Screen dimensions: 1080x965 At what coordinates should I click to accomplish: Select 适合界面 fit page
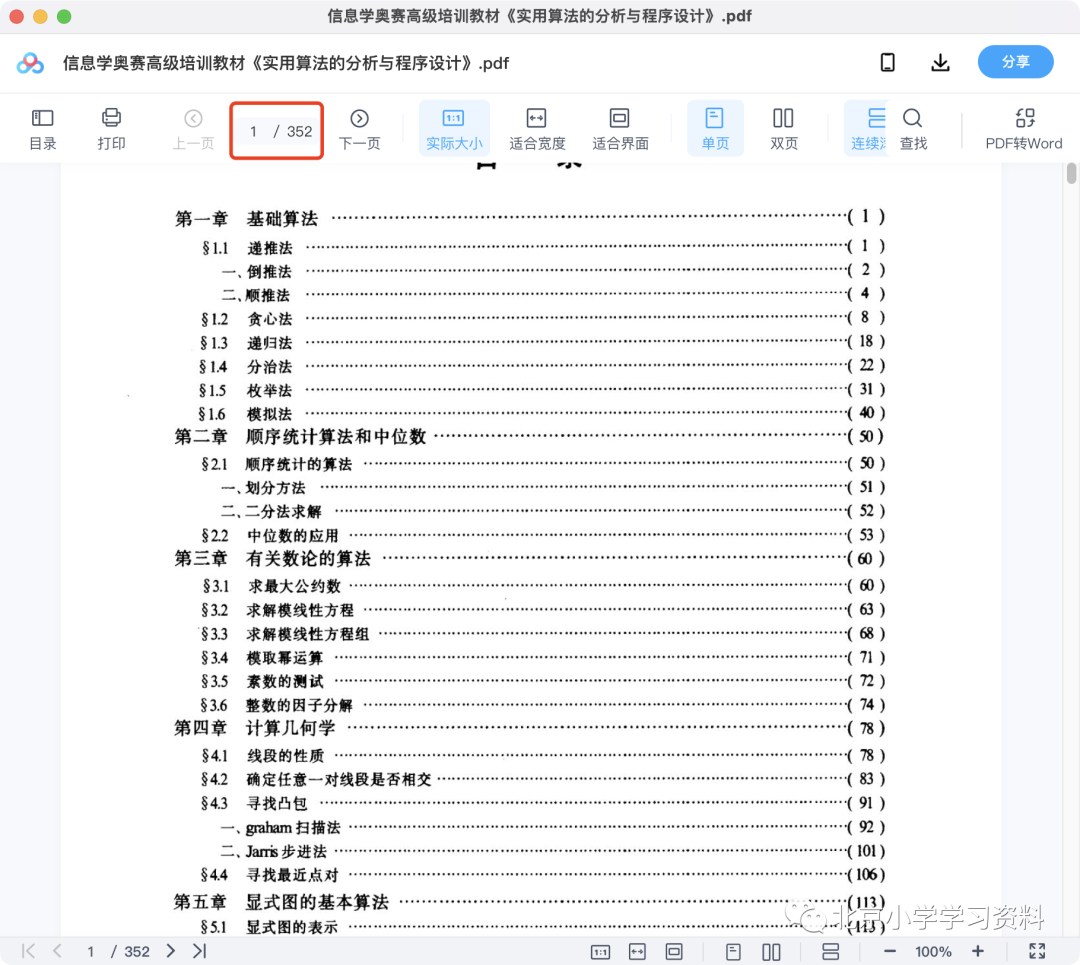pos(620,129)
